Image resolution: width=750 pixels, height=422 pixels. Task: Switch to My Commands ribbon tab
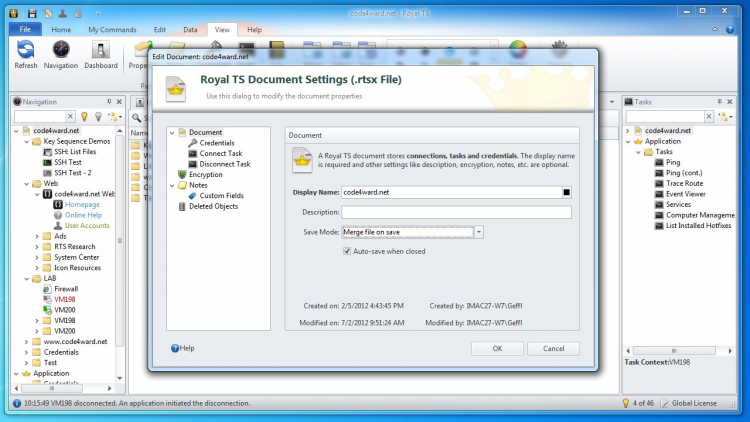click(112, 30)
